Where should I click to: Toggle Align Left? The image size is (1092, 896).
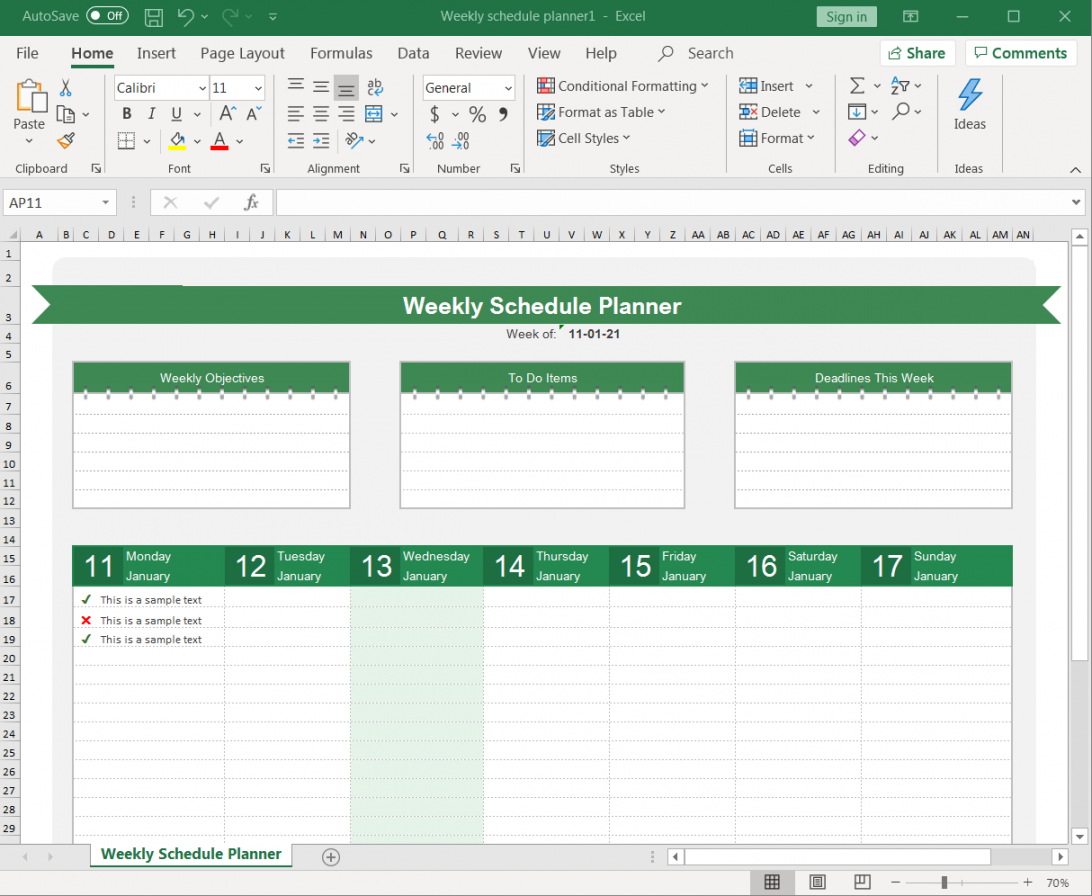[x=296, y=114]
